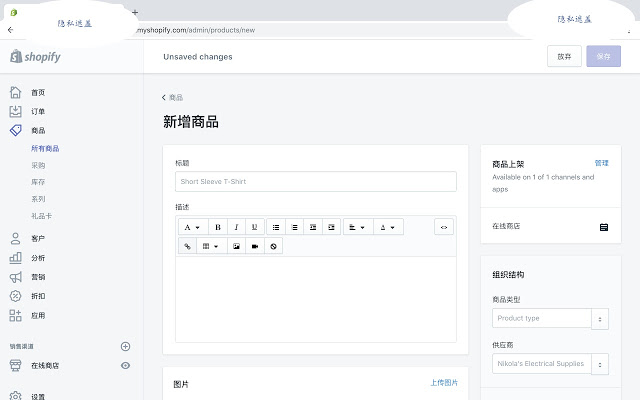Open 折扣 discounts in sidebar
The height and width of the screenshot is (400, 640).
tap(38, 296)
